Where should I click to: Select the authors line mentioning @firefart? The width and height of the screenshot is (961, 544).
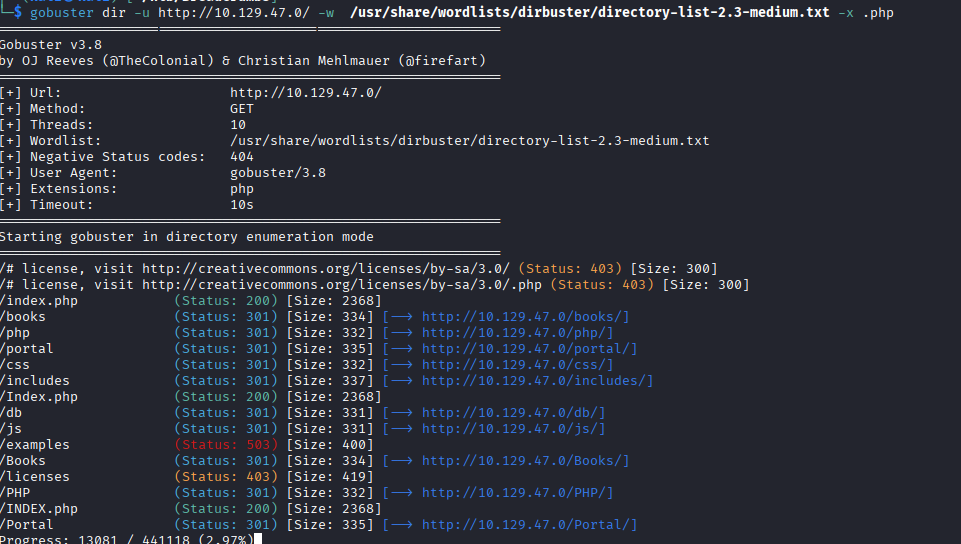(x=243, y=61)
